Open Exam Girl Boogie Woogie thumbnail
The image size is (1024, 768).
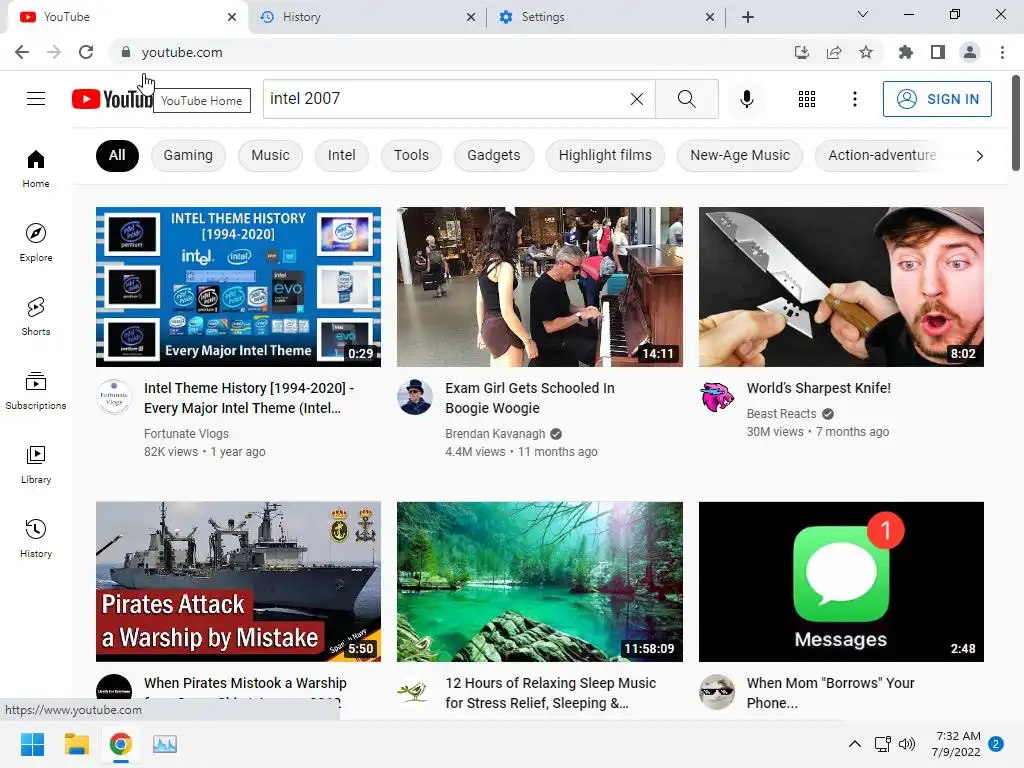[539, 287]
